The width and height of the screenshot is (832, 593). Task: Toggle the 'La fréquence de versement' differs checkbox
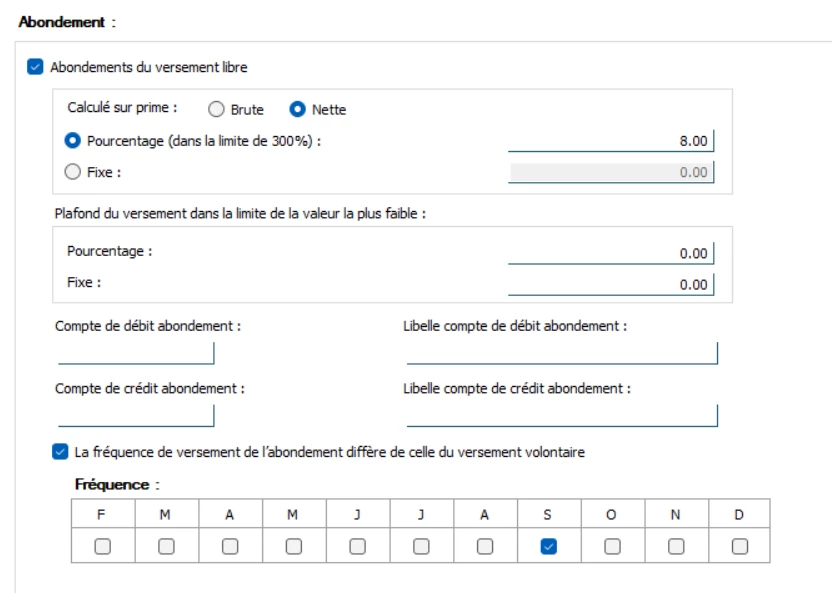coord(61,452)
